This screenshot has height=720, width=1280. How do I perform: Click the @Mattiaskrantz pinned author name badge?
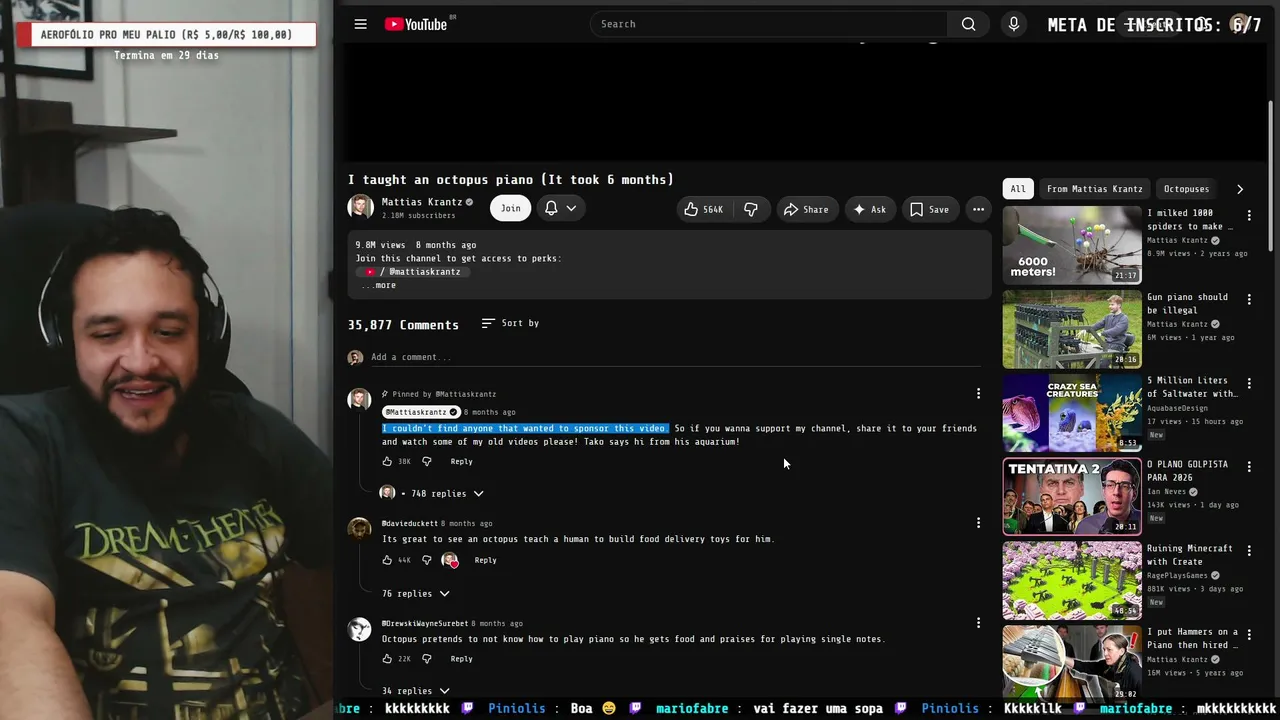(x=421, y=412)
